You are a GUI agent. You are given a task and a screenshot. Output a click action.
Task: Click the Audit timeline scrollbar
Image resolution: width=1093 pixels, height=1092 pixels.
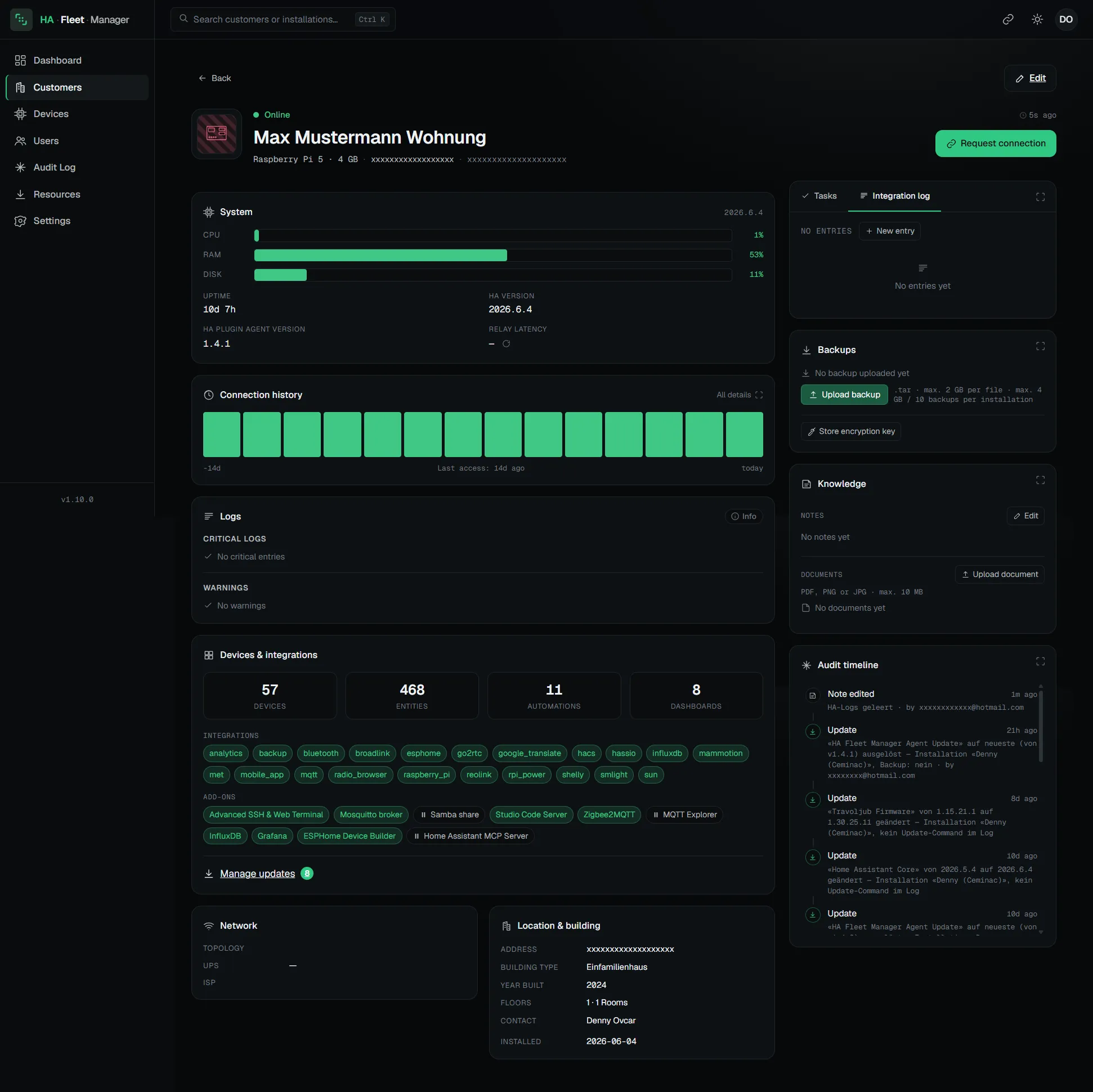click(1041, 726)
